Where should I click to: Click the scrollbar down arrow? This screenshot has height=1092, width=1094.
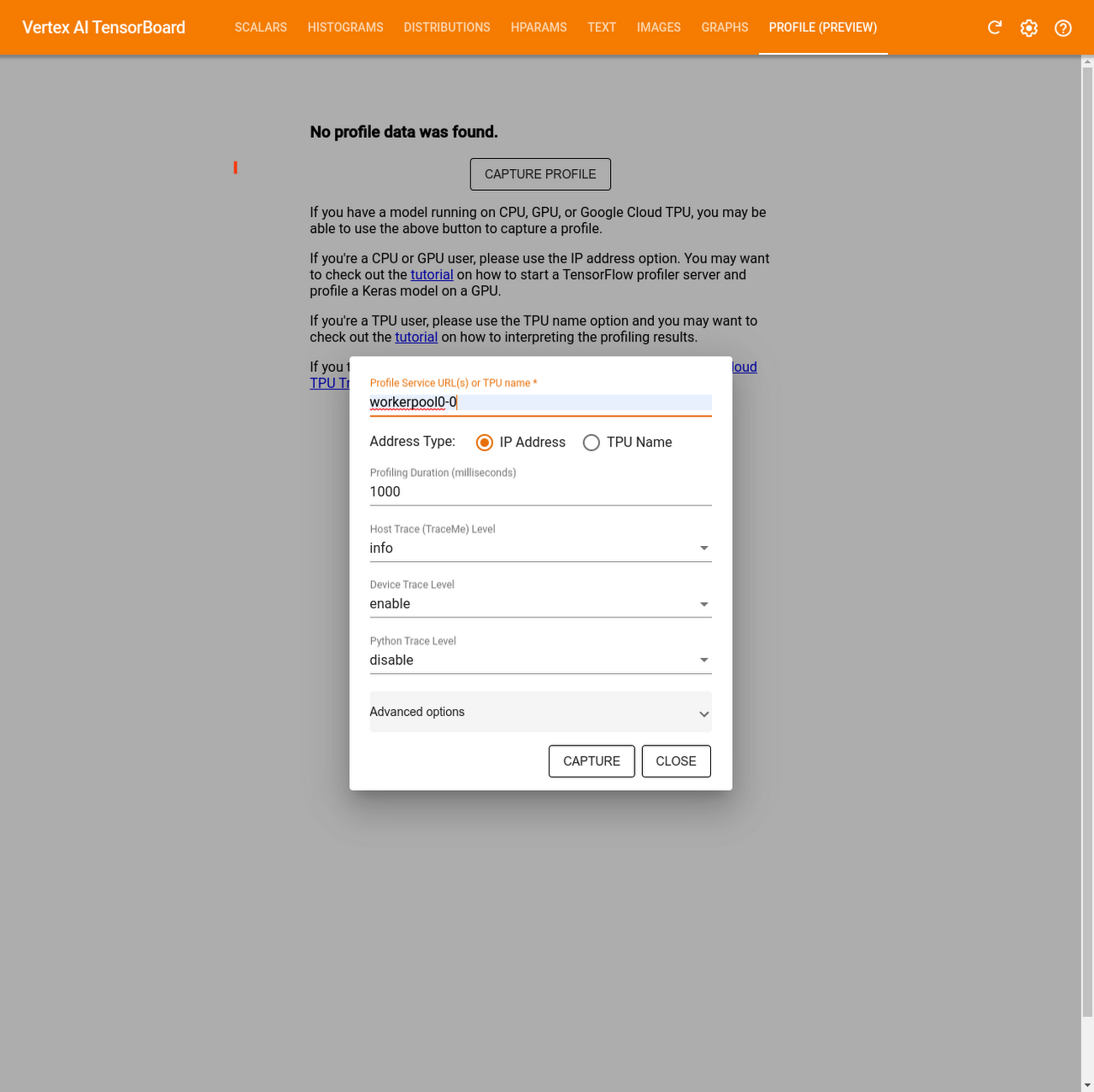(x=1087, y=1084)
